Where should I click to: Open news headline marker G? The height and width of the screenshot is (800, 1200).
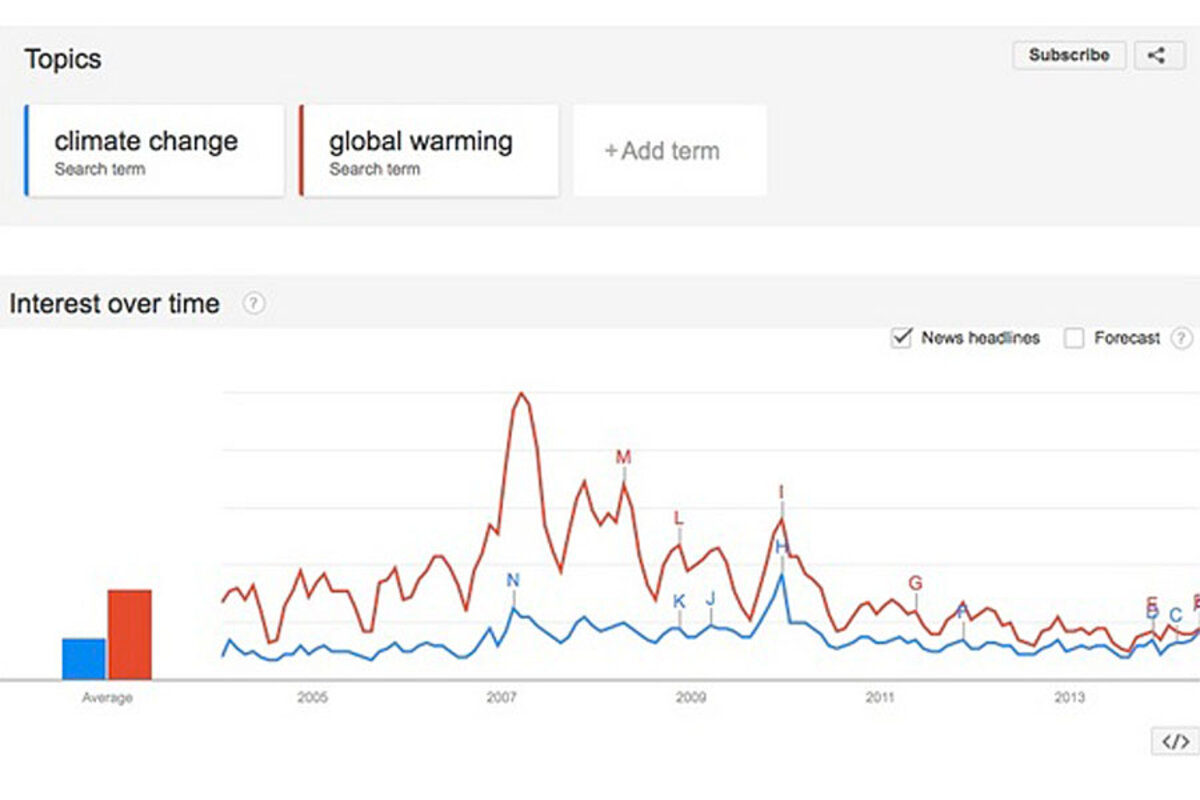pos(915,583)
